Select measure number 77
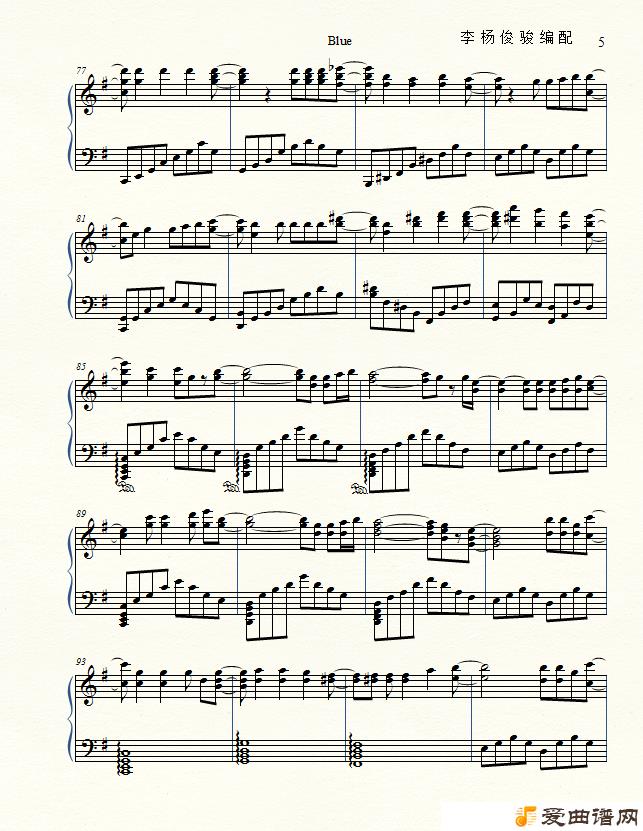 pos(81,70)
